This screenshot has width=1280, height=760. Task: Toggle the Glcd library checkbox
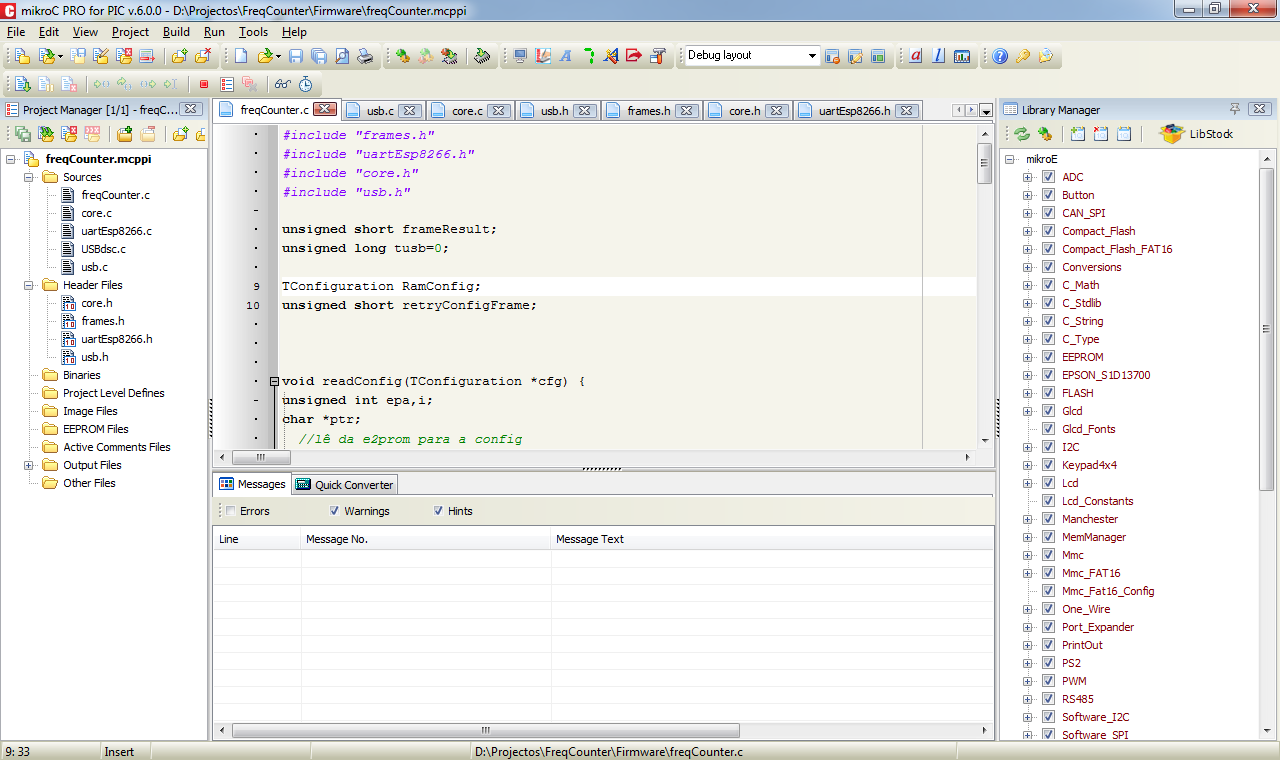click(1048, 411)
